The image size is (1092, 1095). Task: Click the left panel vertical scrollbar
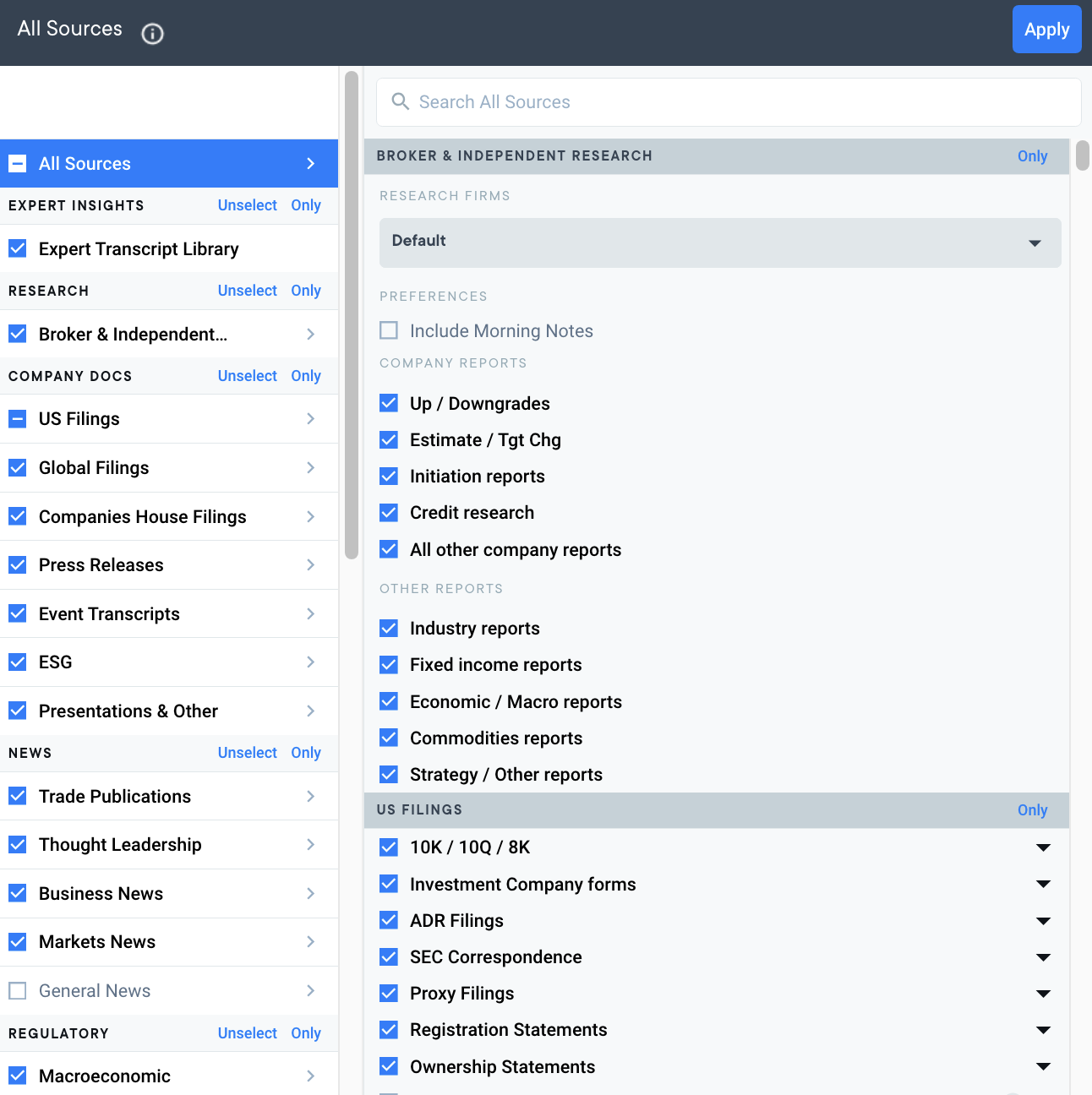352,314
